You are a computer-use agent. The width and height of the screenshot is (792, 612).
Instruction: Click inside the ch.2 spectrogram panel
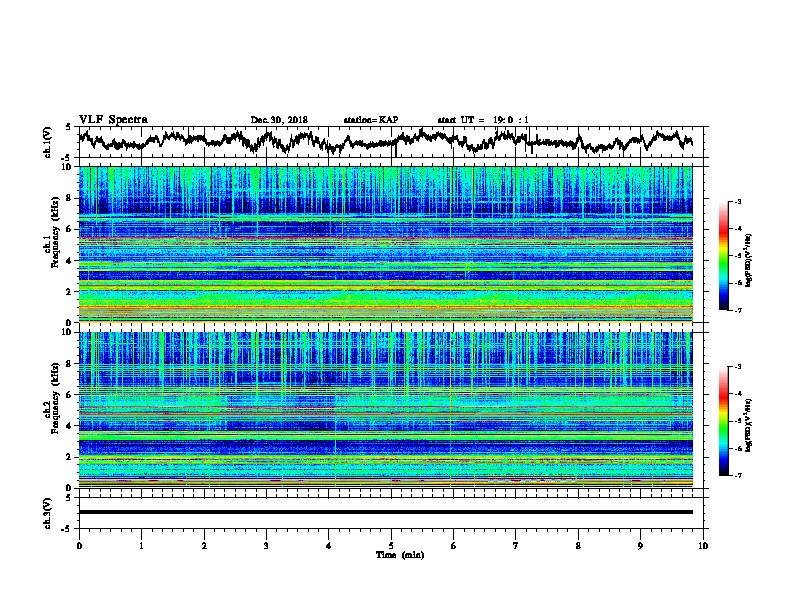[385, 410]
